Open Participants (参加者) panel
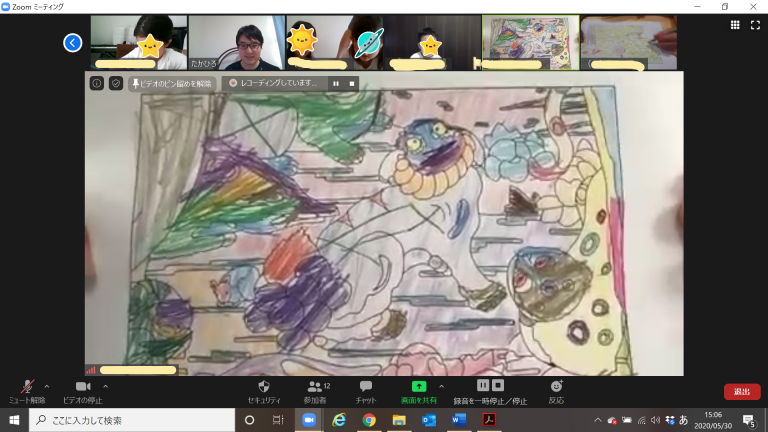Viewport: 768px width, 432px height. 318,387
